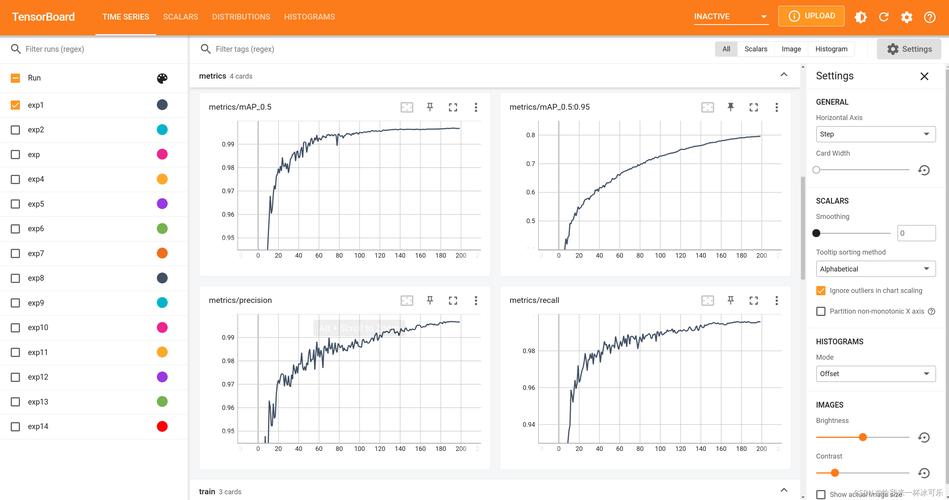This screenshot has height=500, width=949.
Task: Click the UPLOAD button
Action: tap(811, 16)
